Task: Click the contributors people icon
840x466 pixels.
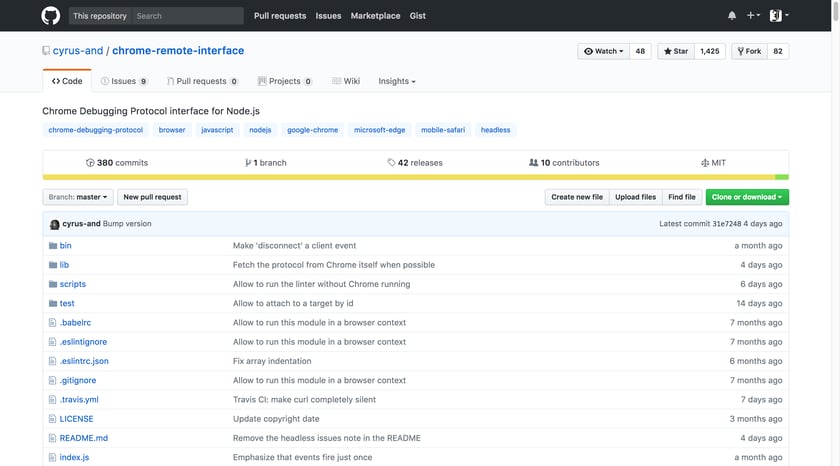Action: [534, 162]
